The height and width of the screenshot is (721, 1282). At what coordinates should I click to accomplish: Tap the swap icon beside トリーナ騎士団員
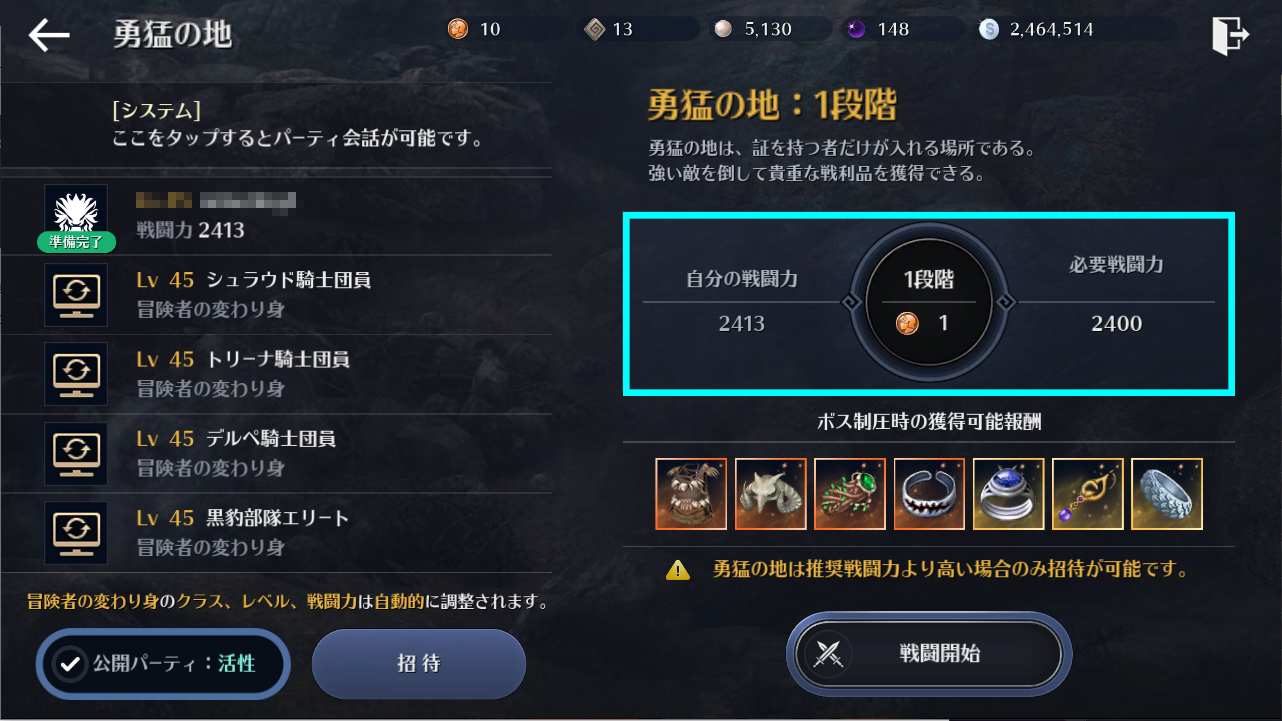click(x=76, y=374)
